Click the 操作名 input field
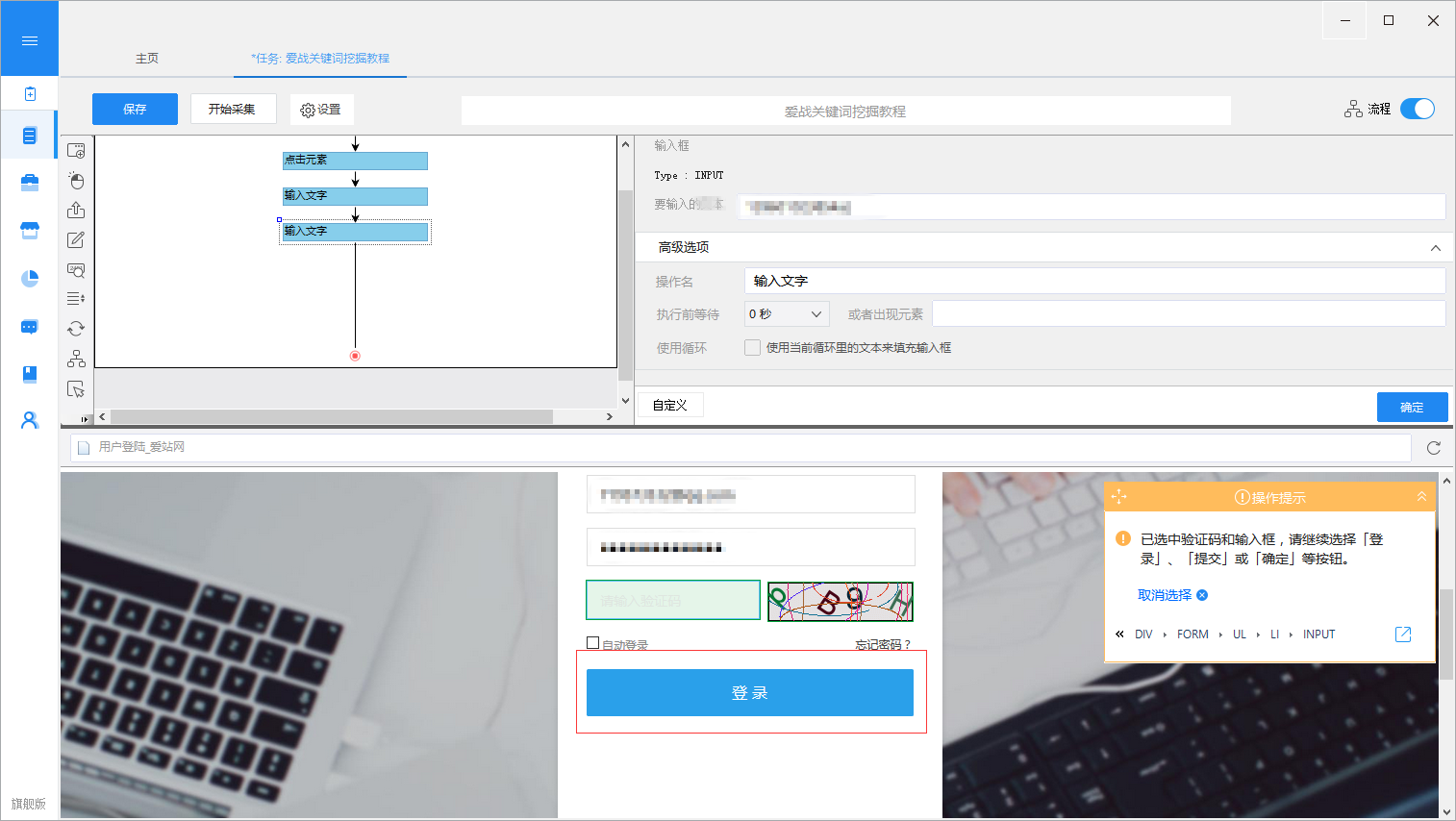 point(1094,281)
